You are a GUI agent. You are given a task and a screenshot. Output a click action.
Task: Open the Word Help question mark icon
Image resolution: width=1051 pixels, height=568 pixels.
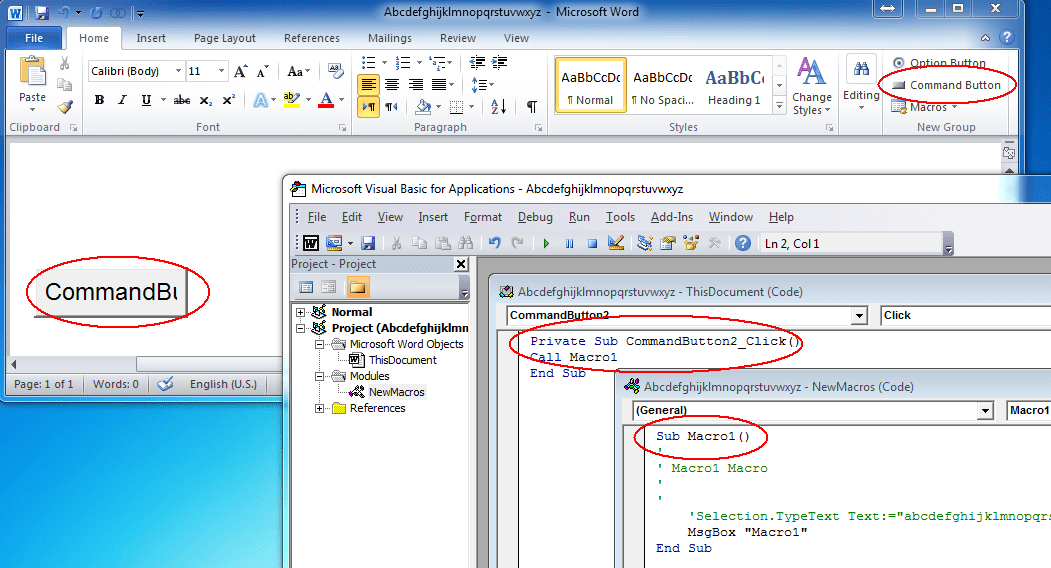point(1006,38)
